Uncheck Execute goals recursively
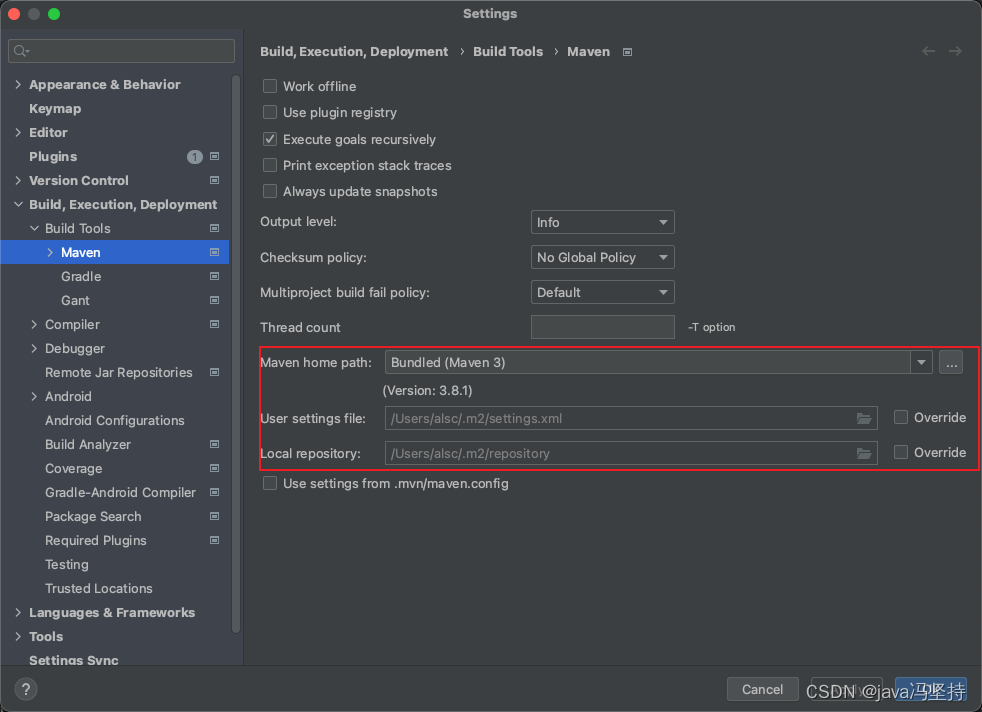This screenshot has height=712, width=982. tap(270, 139)
